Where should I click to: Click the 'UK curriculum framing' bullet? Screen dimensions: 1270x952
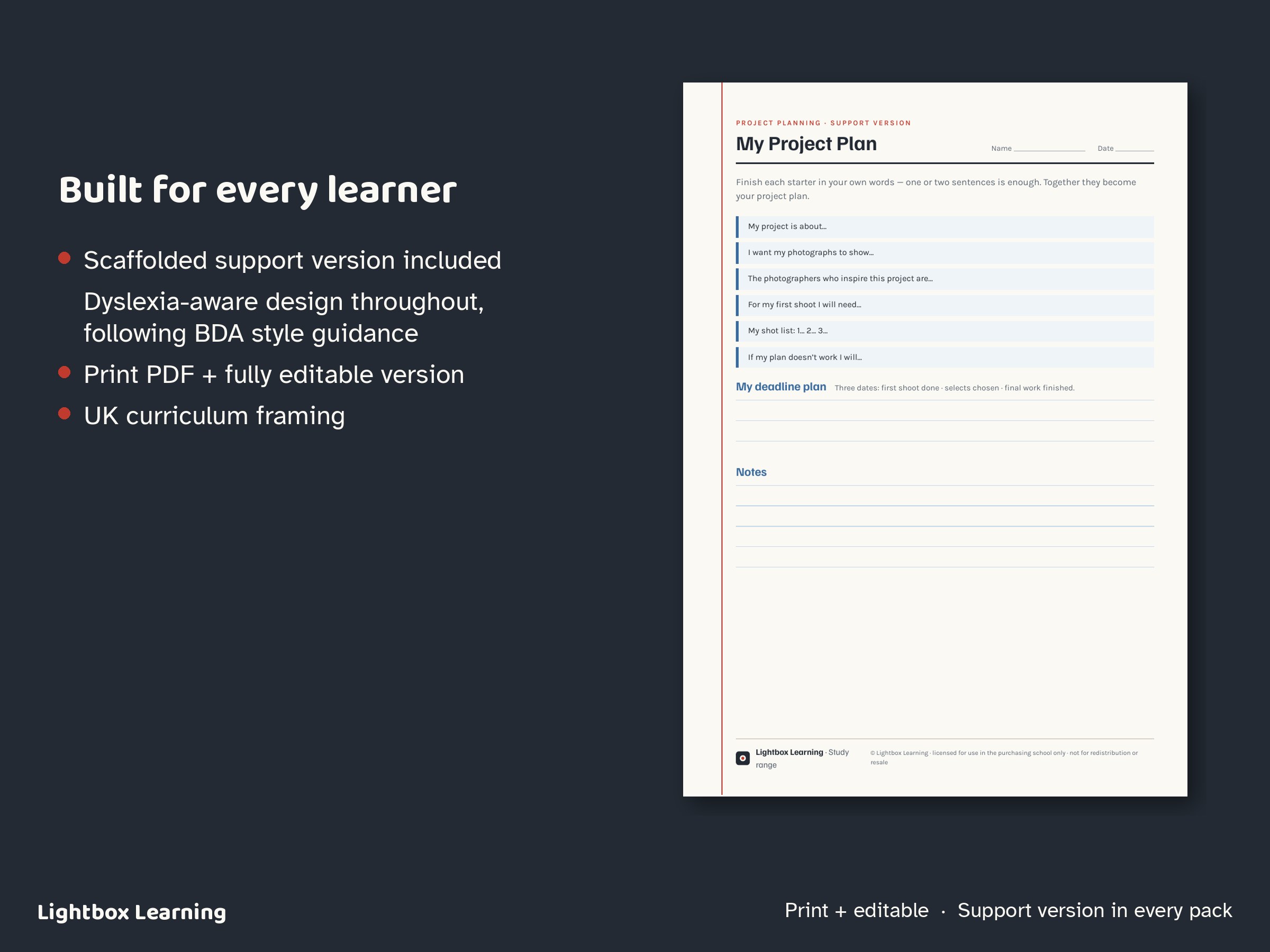click(214, 416)
